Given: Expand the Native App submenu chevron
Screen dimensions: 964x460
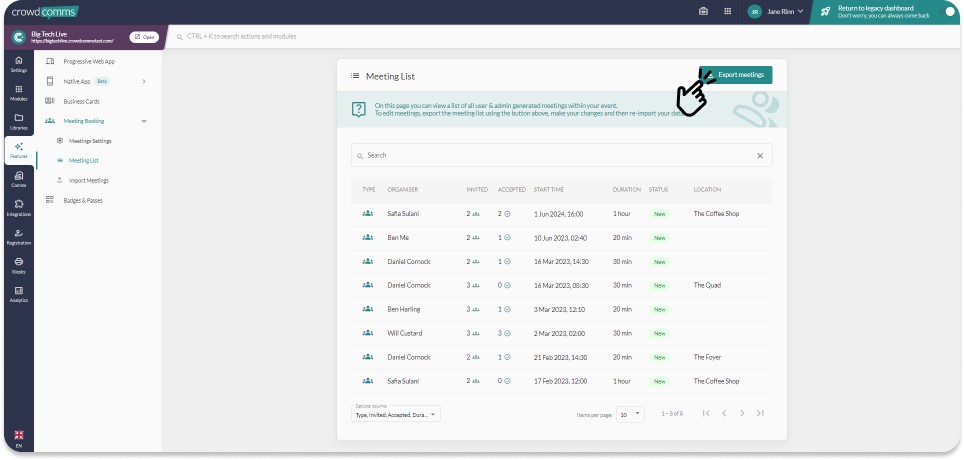Looking at the screenshot, I should [144, 81].
